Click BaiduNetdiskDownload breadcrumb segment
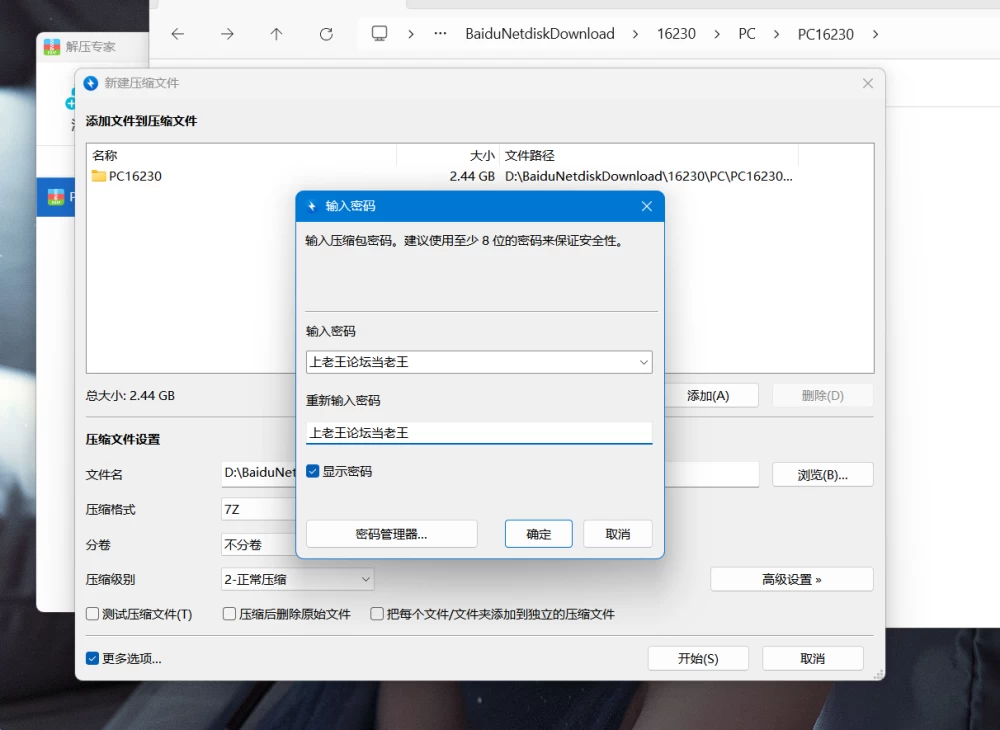The width and height of the screenshot is (1000, 730). (540, 34)
